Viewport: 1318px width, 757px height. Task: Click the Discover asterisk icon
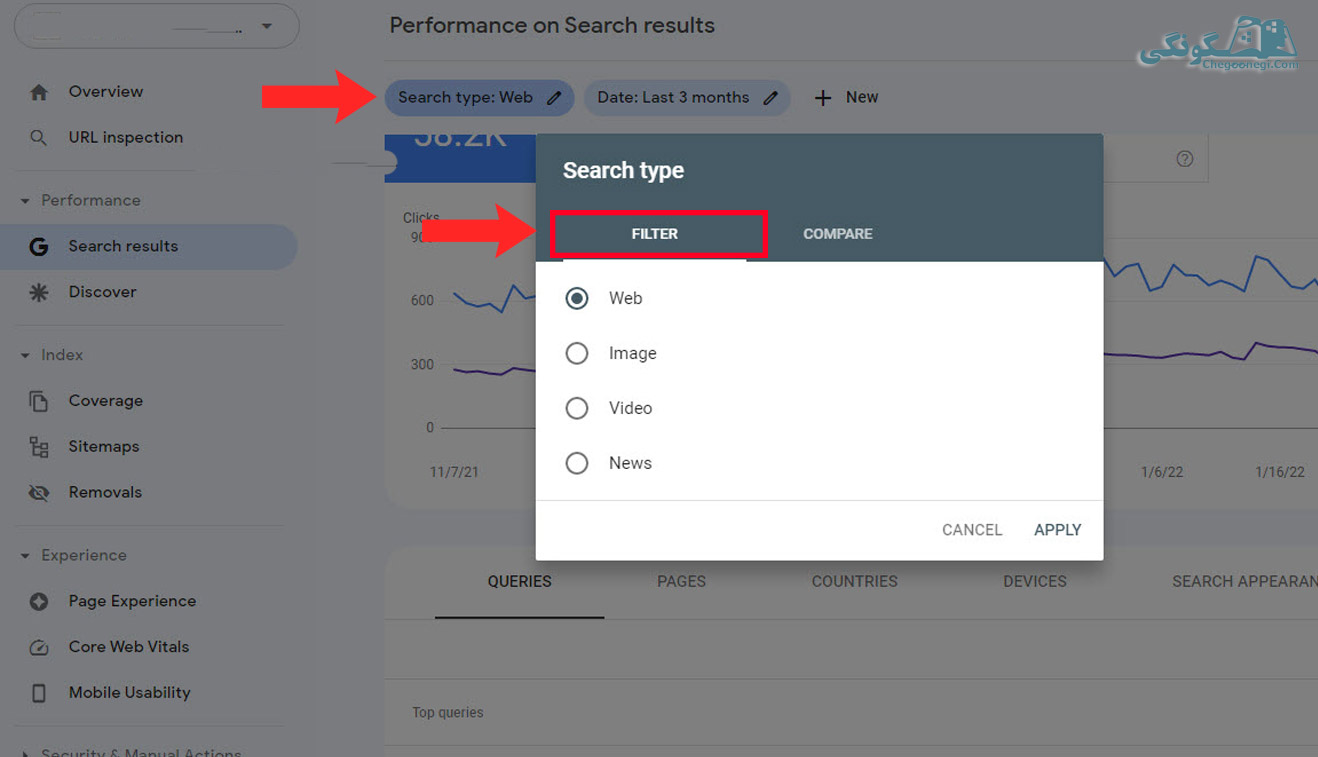39,292
